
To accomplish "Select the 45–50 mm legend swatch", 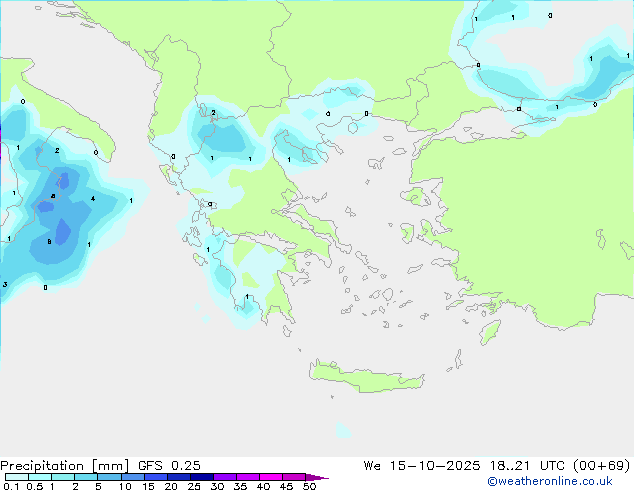I will coord(294,477).
